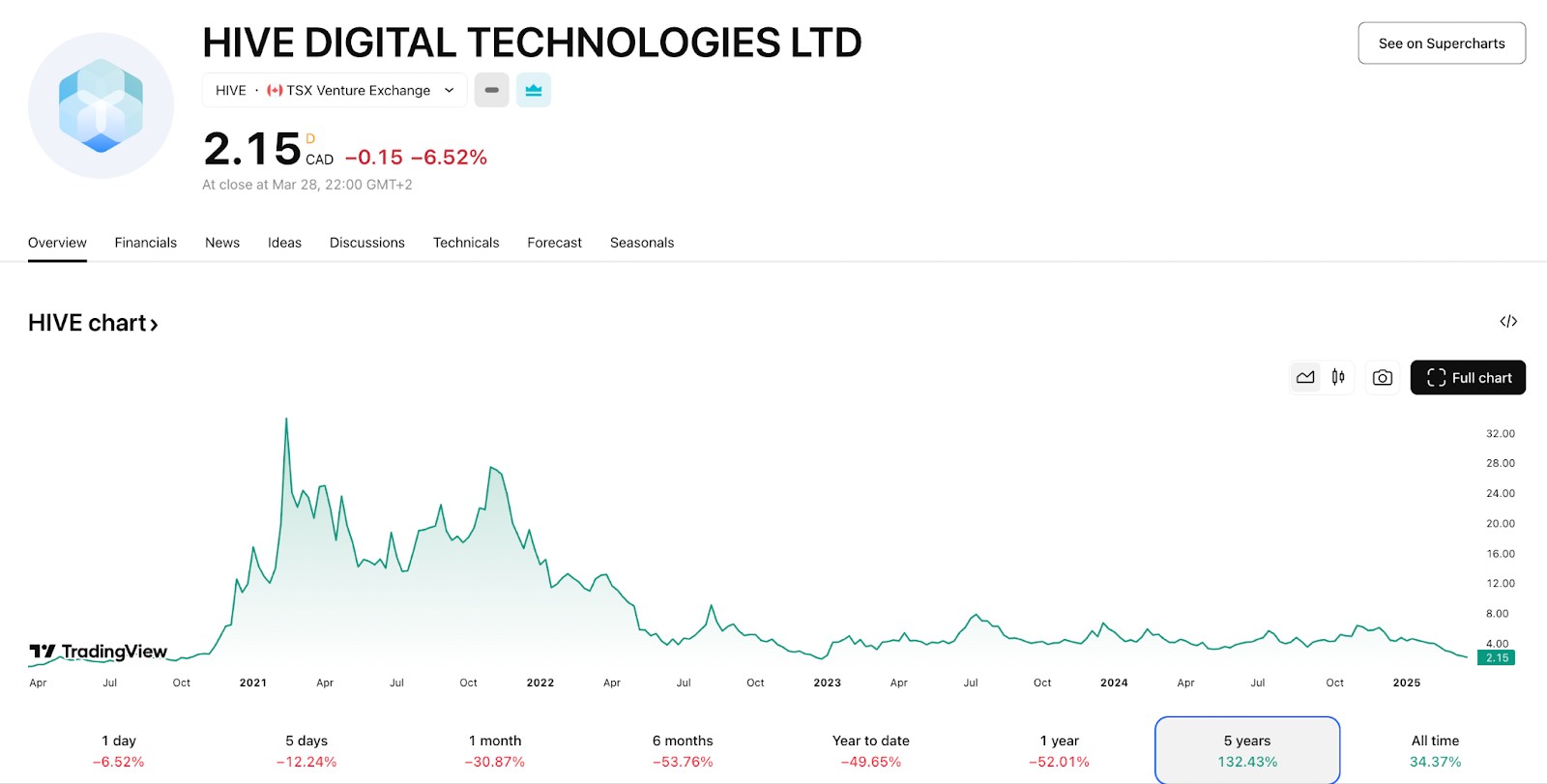Take a chart snapshot with camera icon
The height and width of the screenshot is (784, 1547).
coord(1383,377)
